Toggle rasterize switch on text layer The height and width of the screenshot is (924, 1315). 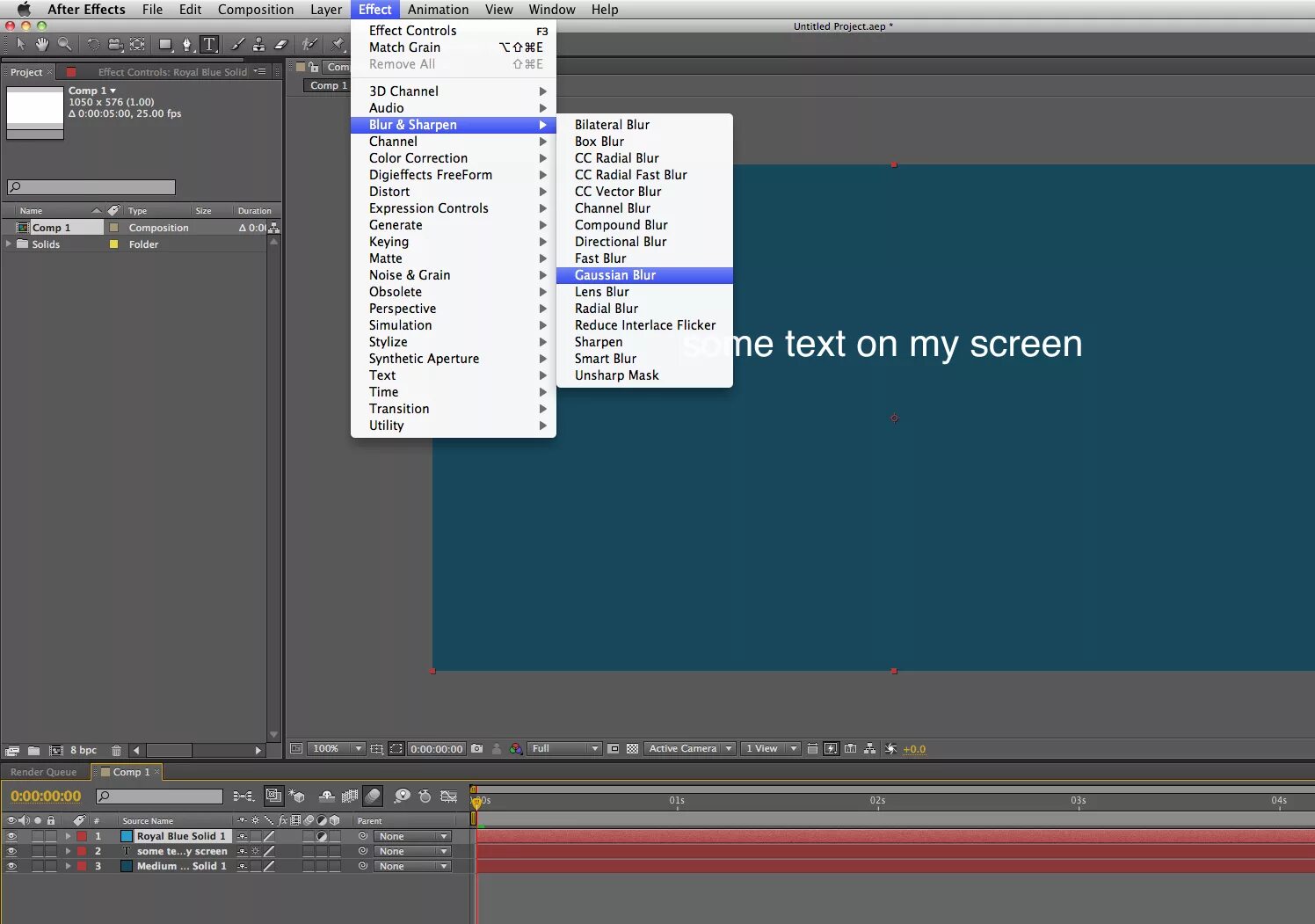point(256,851)
